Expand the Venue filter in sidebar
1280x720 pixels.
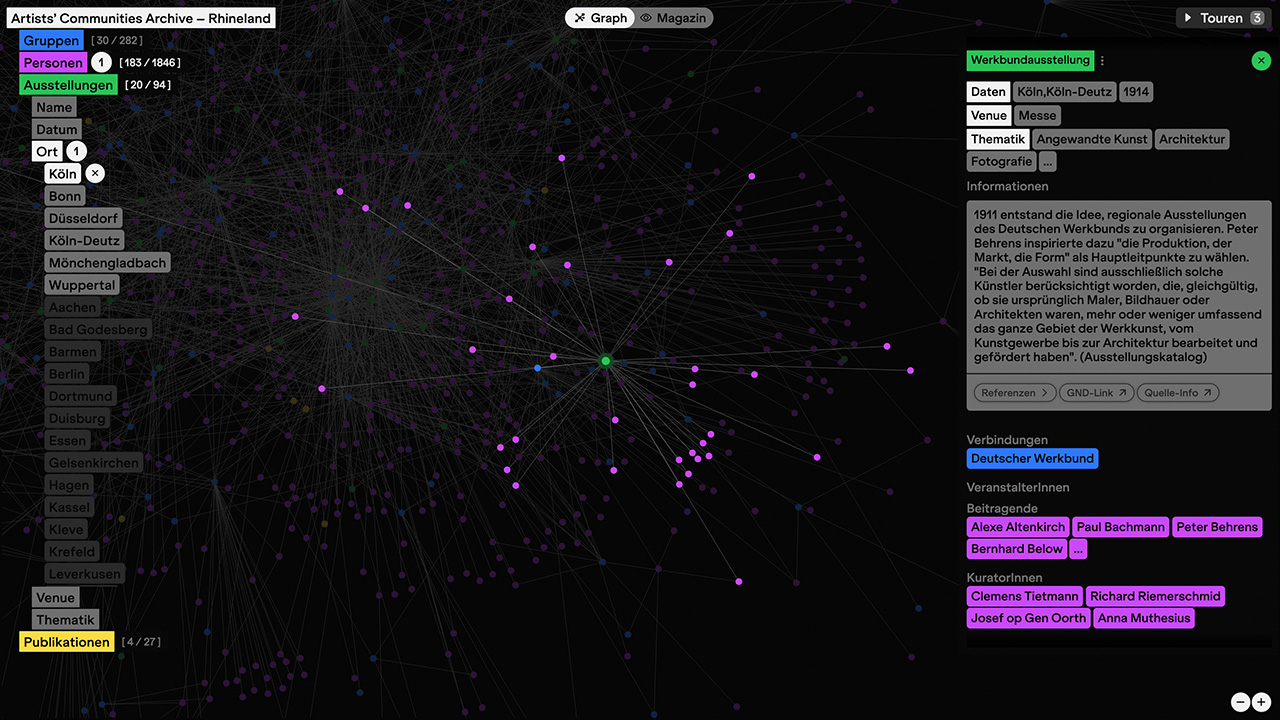(x=55, y=598)
